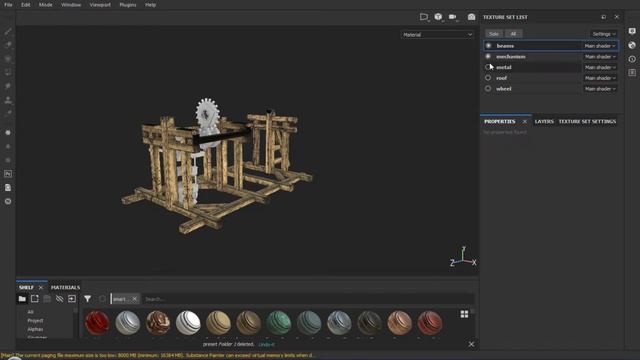Open Main shader dropdown for metal

pos(600,67)
